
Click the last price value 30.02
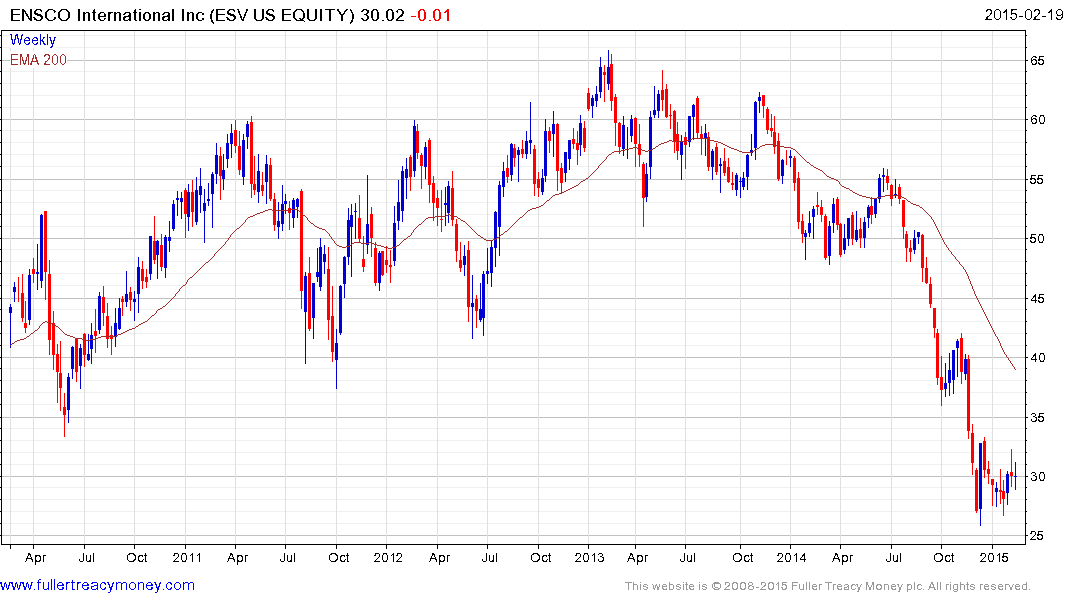point(383,15)
